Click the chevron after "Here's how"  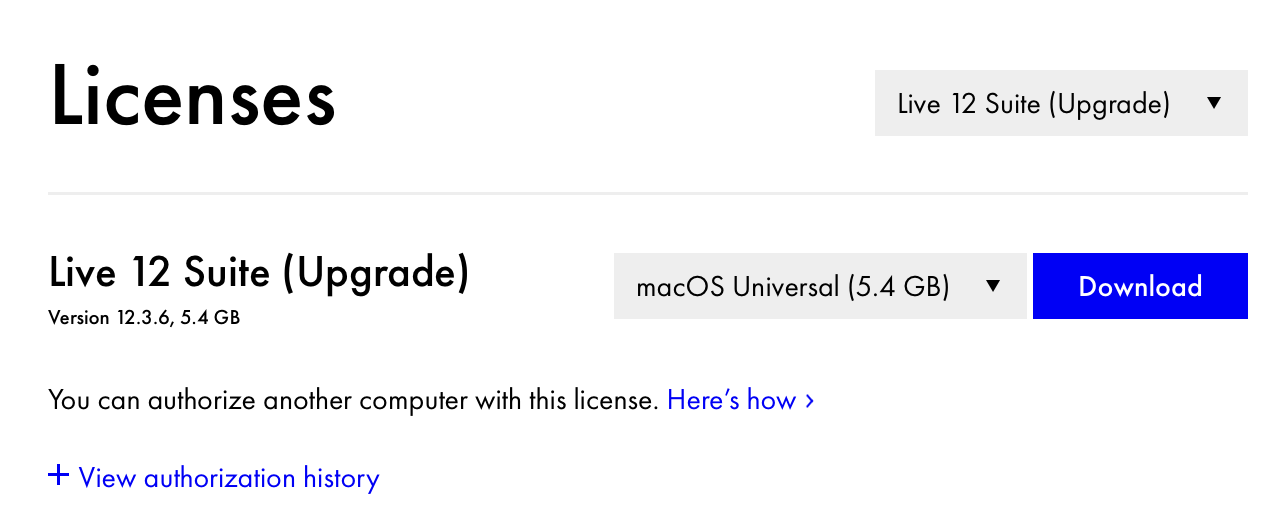[x=810, y=401]
